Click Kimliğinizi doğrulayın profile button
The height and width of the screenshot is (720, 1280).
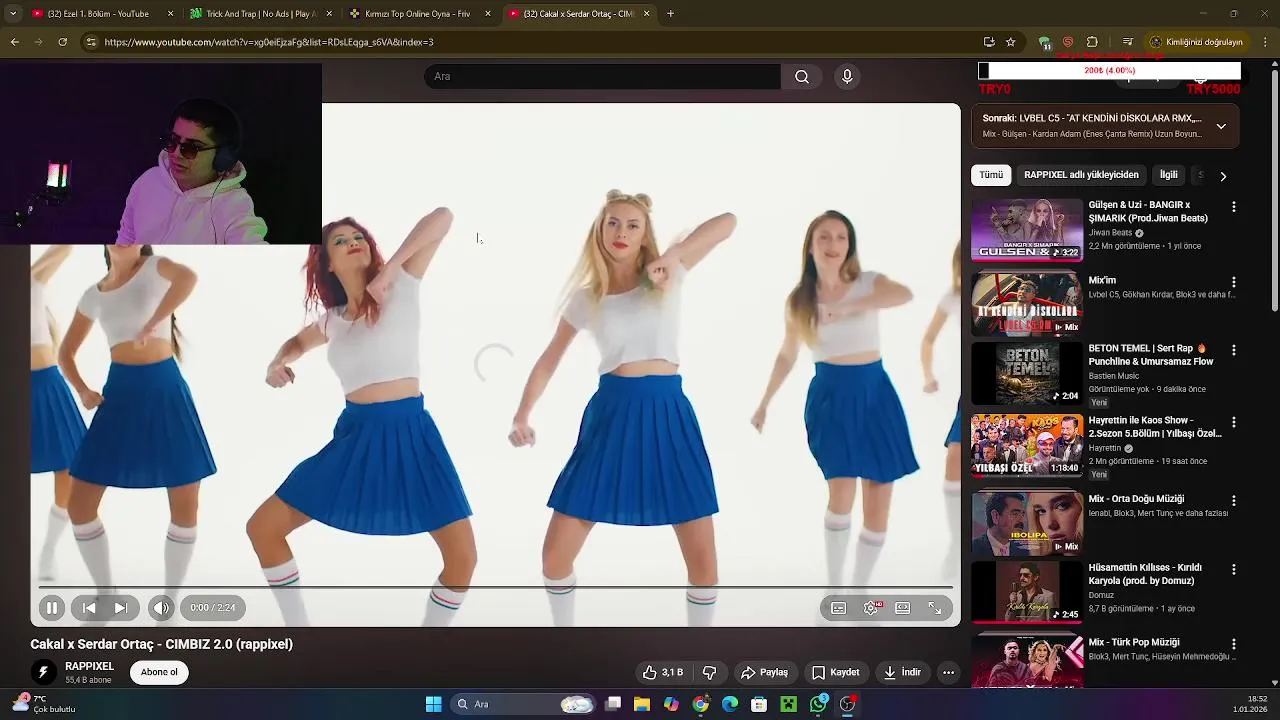click(1197, 42)
